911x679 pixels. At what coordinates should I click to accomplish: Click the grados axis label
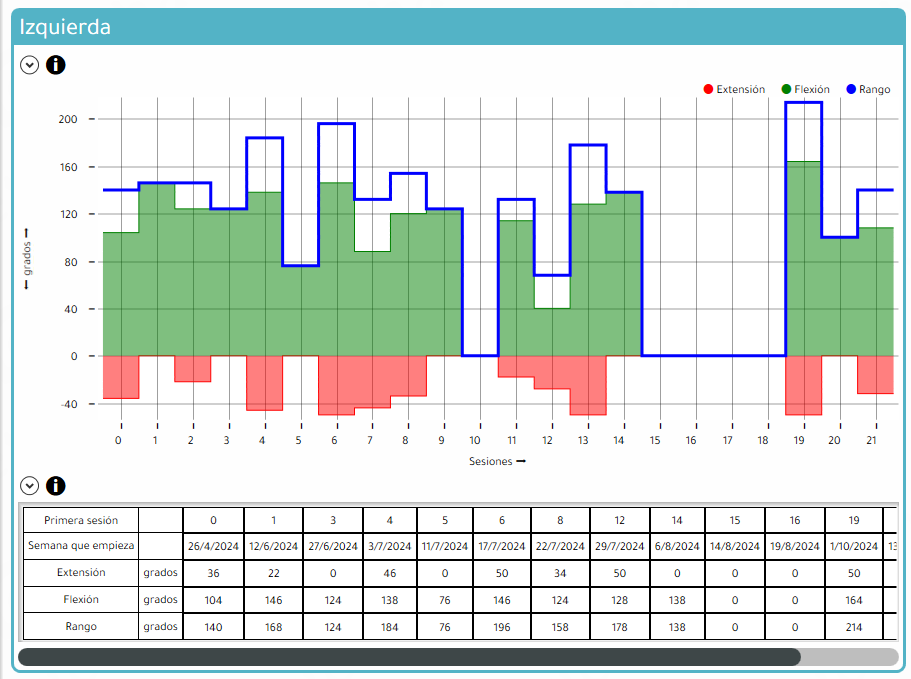click(27, 259)
